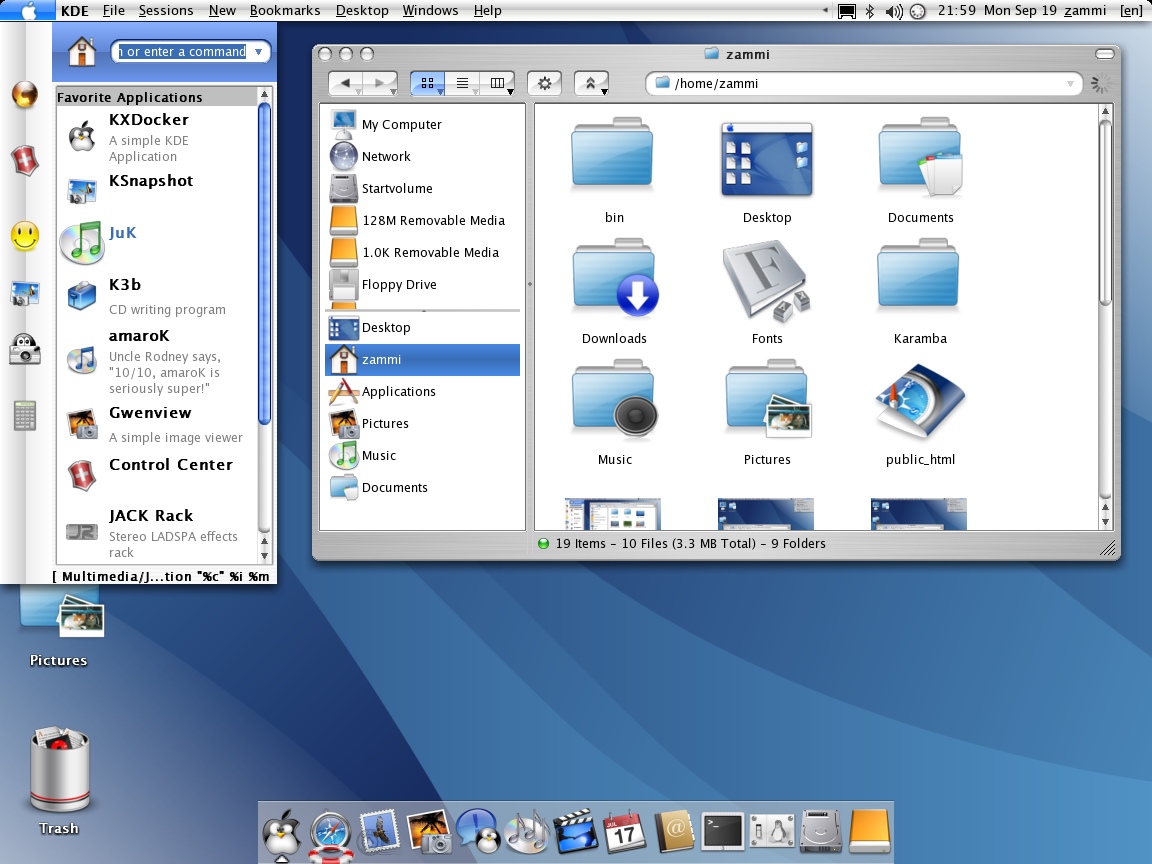Click the Apple logo in the menu bar
1152x864 pixels.
tap(28, 10)
